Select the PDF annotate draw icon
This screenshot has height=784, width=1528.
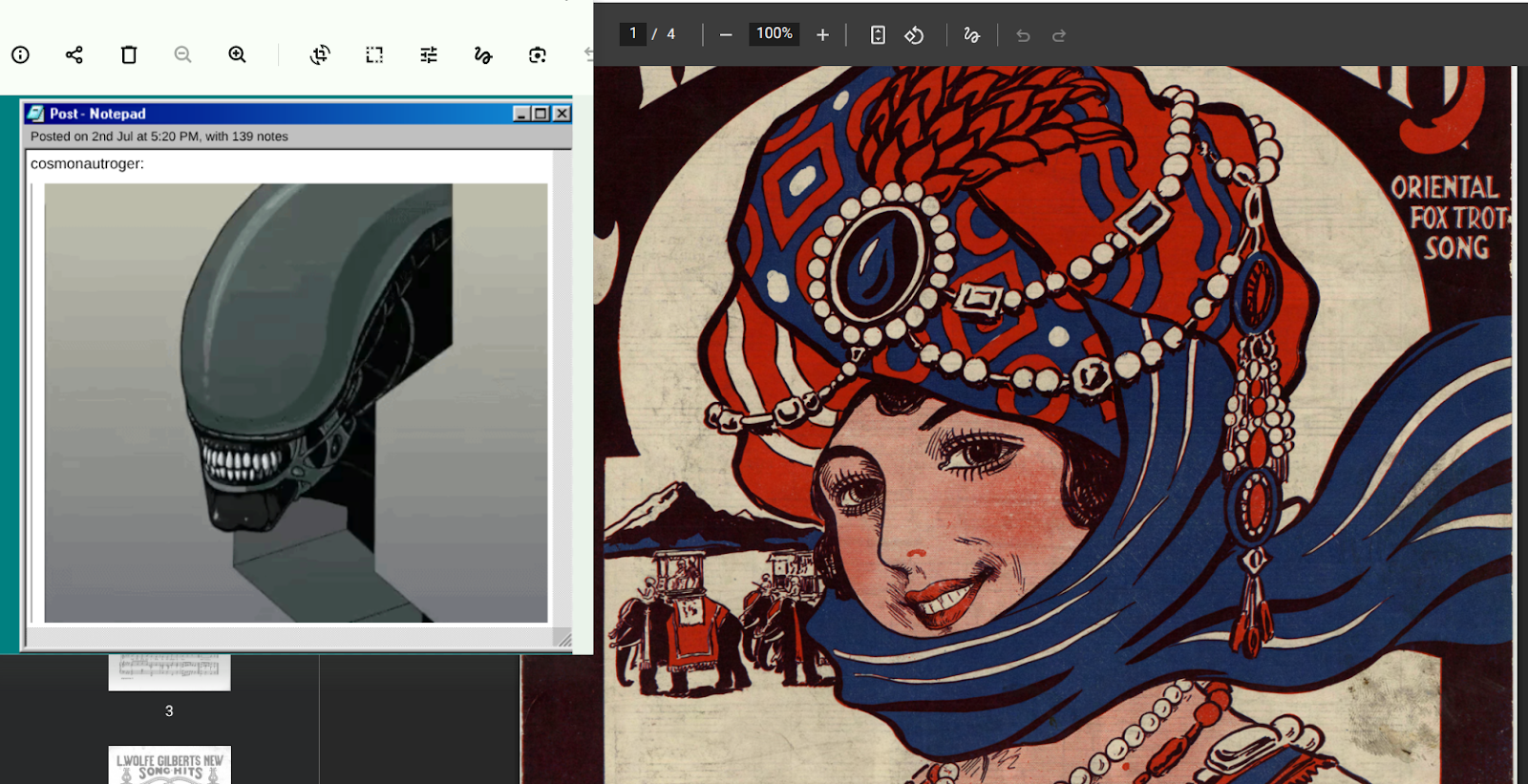click(971, 34)
